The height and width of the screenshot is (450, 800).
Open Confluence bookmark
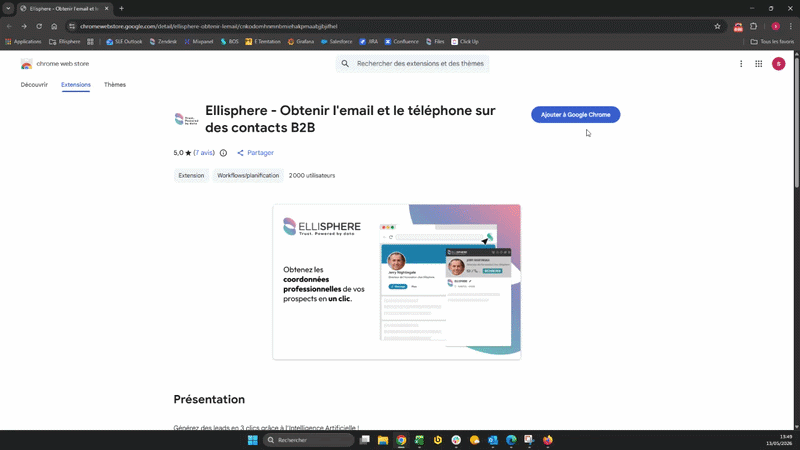(x=402, y=42)
